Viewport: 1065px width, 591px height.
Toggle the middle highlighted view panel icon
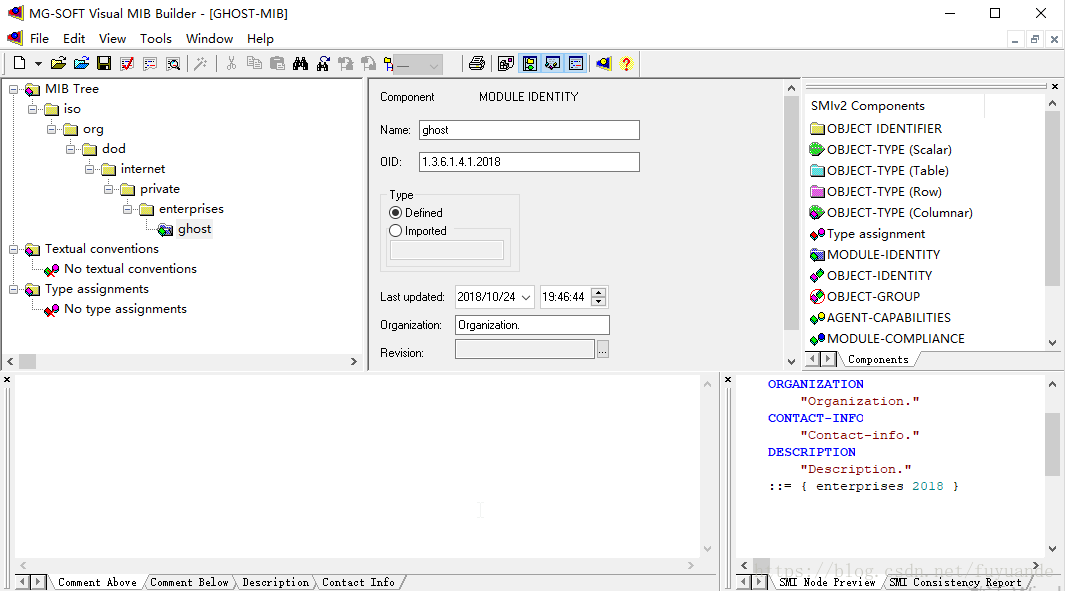553,63
